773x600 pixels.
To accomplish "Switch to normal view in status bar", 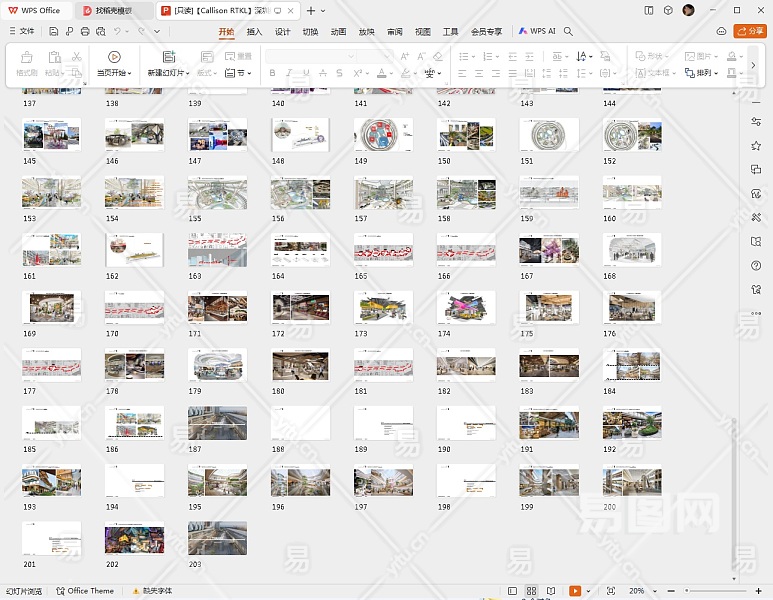I will tap(512, 591).
